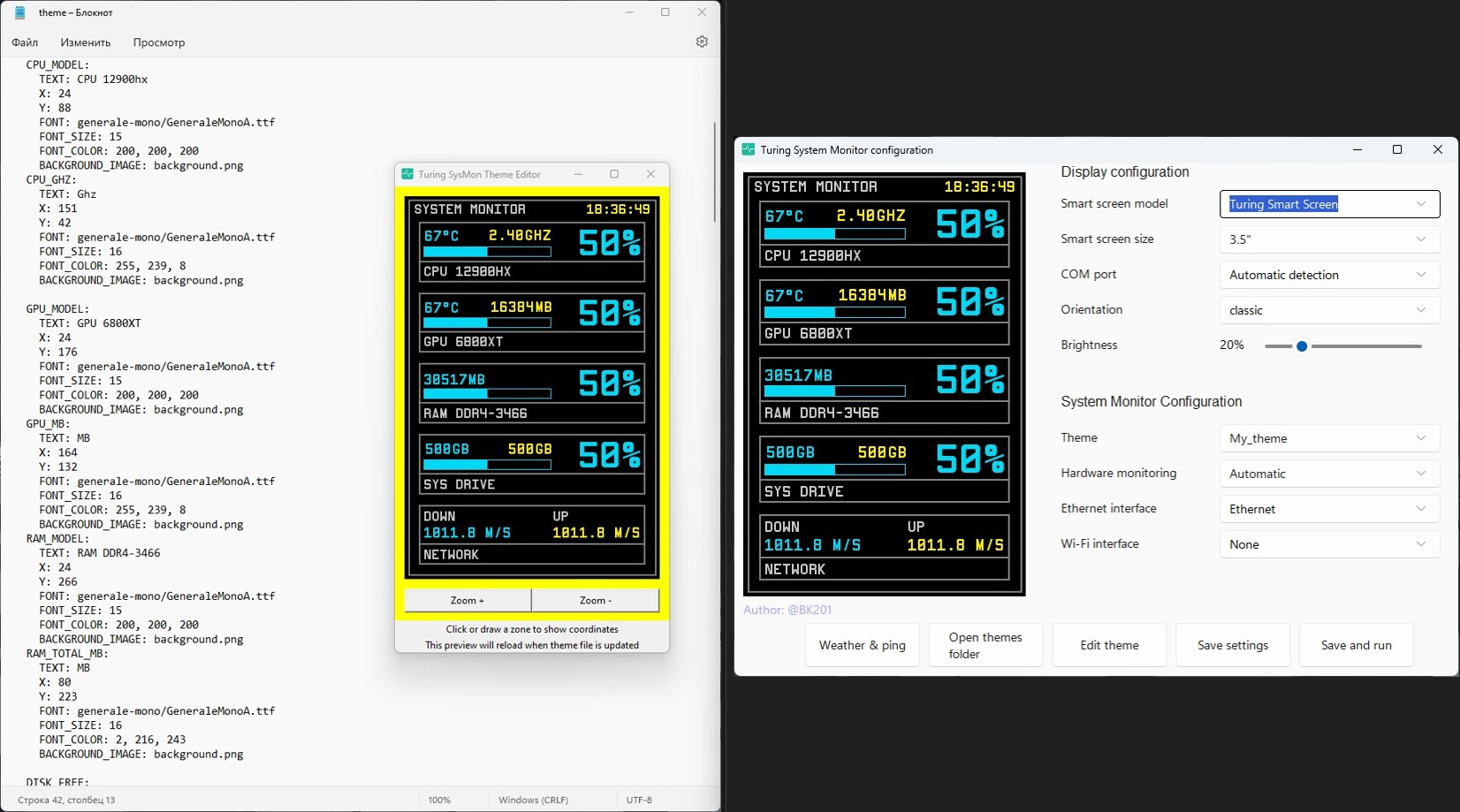Click Turing System Monitor configuration title icon
Viewport: 1460px width, 812px height.
point(749,149)
